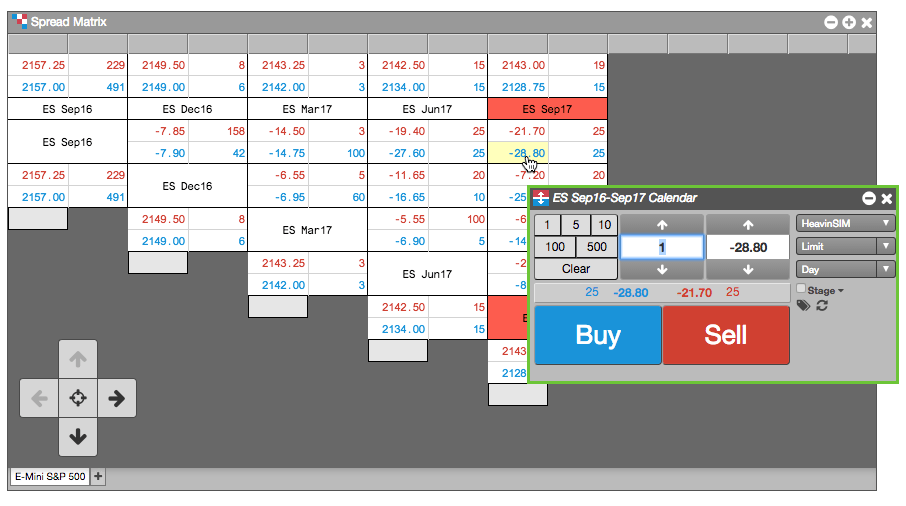Set quantity with the 100 button
This screenshot has height=506, width=906.
tap(555, 247)
